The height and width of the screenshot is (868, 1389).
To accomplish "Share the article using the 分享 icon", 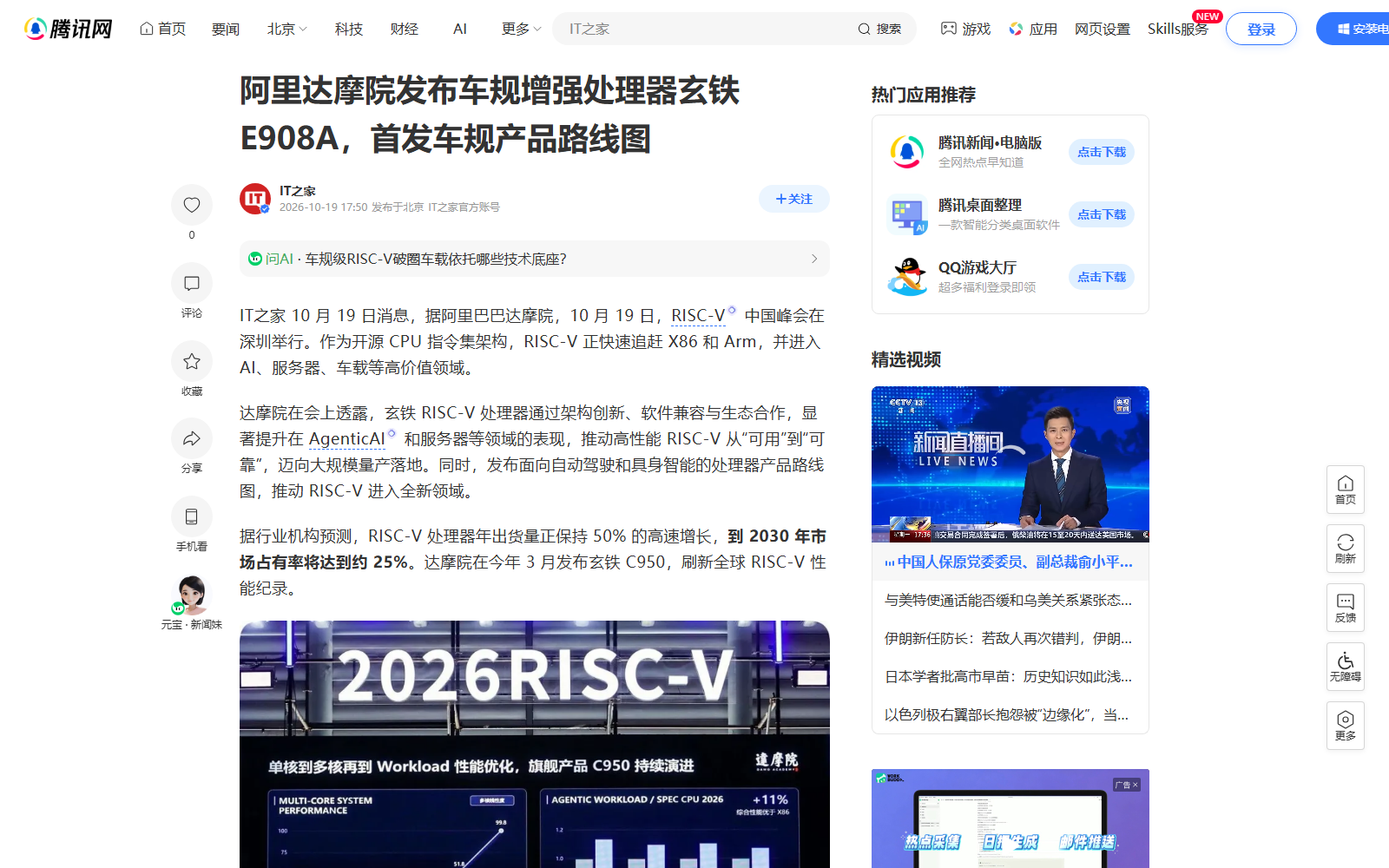I will (192, 438).
